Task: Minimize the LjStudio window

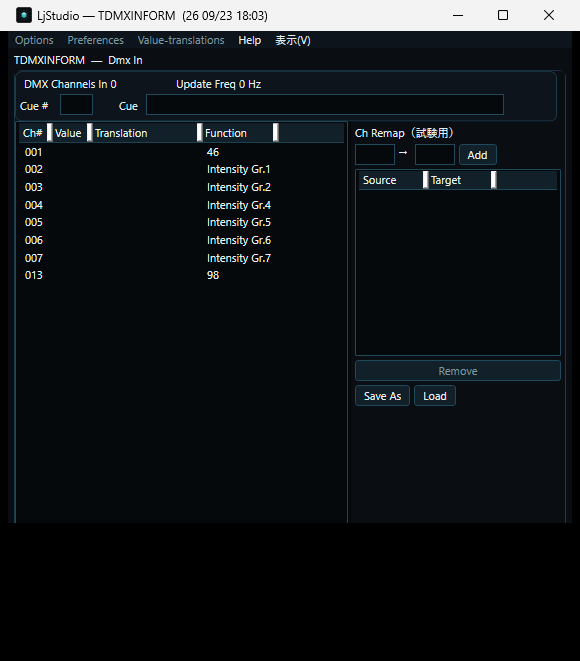Action: point(458,16)
